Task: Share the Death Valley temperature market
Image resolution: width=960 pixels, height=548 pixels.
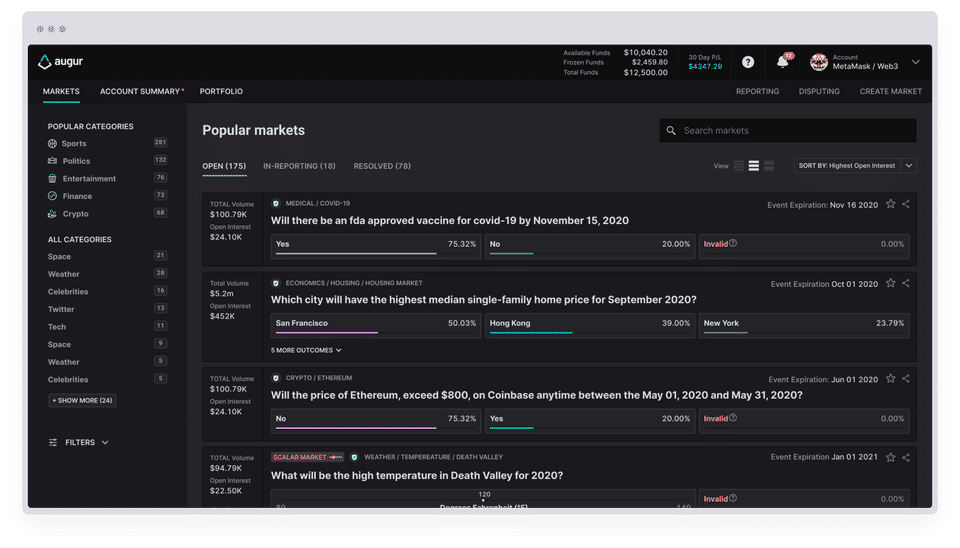Action: [906, 457]
